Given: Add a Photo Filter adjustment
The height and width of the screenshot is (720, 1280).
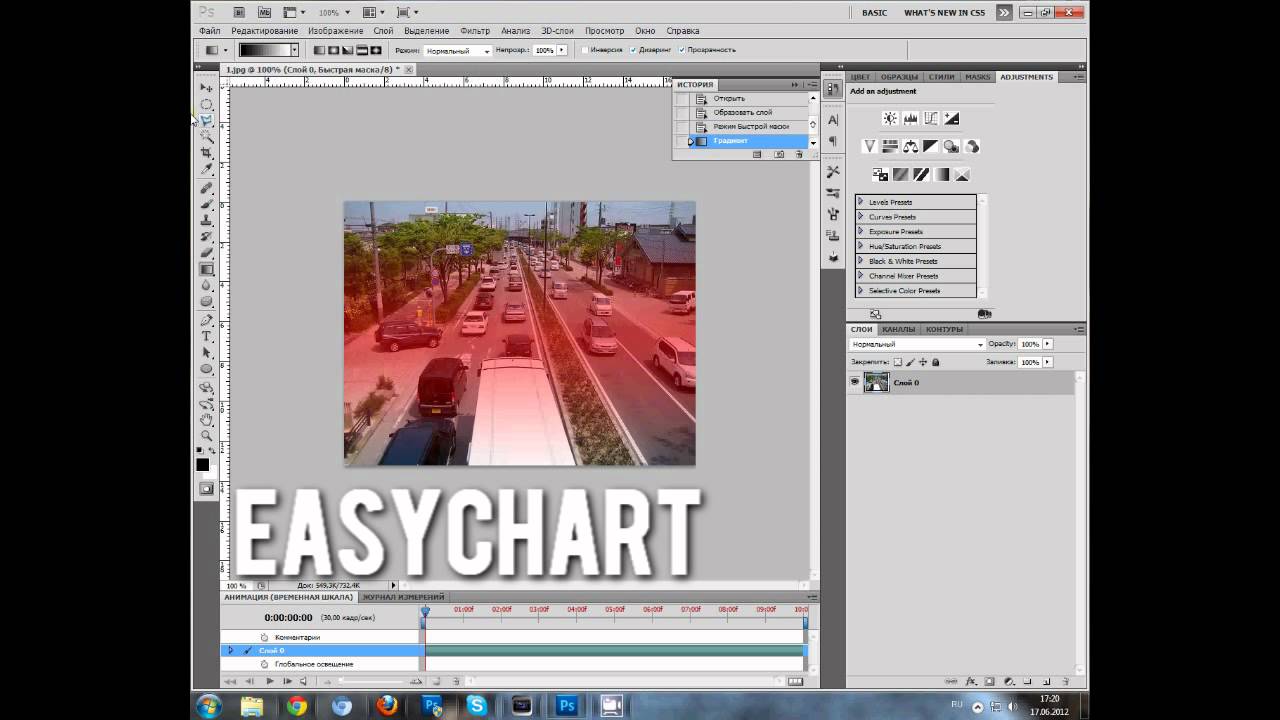Looking at the screenshot, I should tap(951, 146).
